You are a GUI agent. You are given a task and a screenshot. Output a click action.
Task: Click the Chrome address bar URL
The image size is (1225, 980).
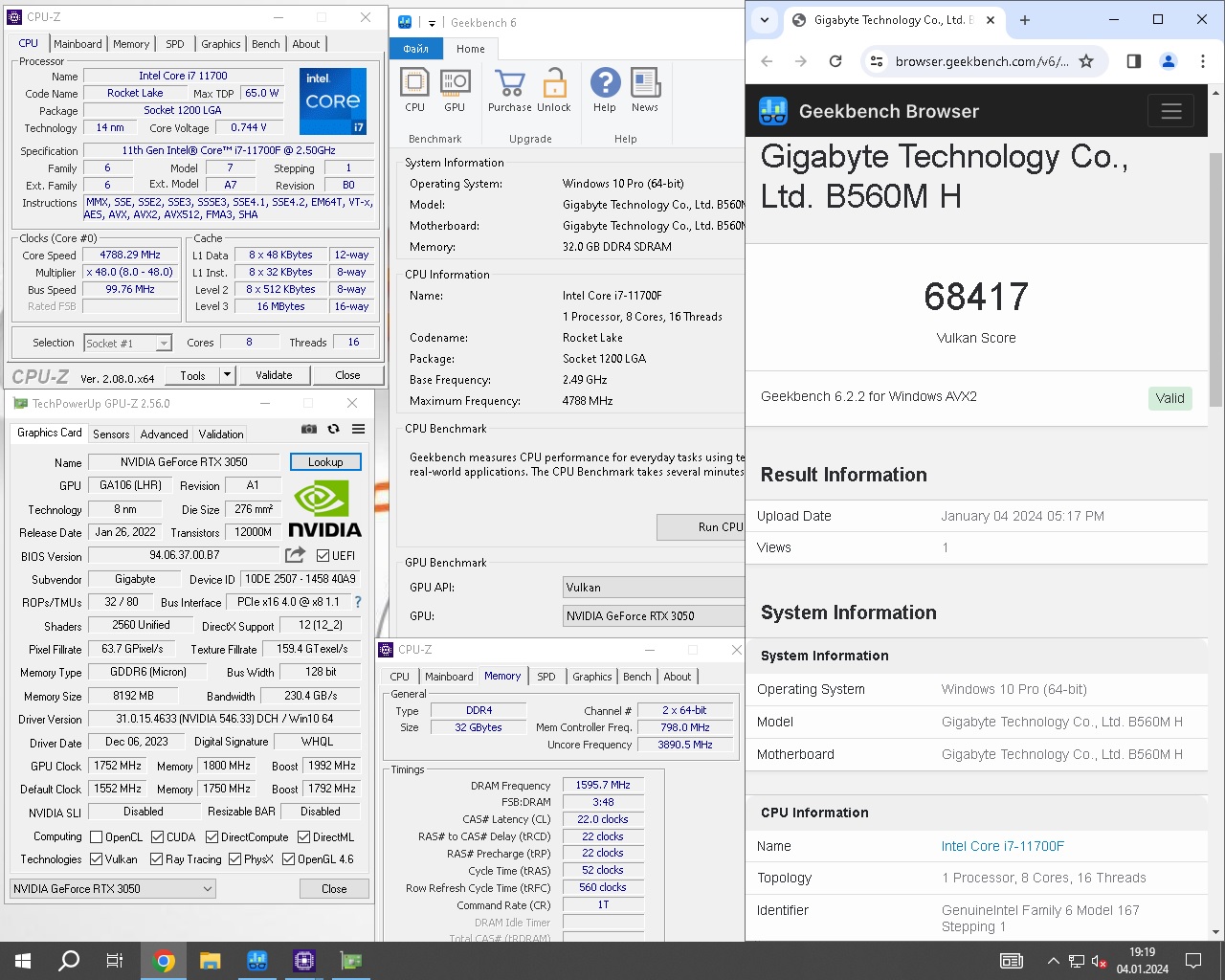982,61
